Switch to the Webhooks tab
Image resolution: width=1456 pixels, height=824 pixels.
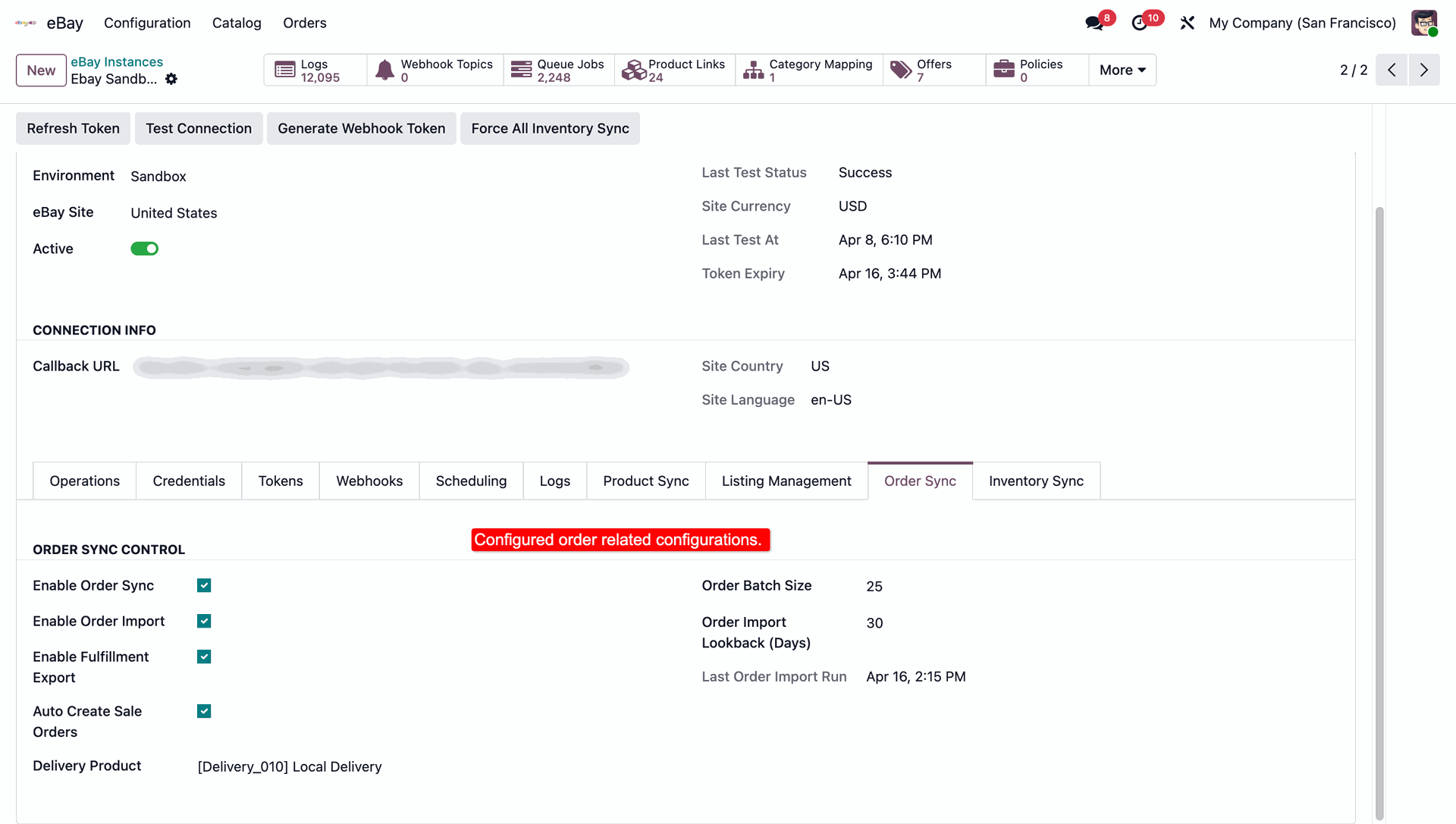[369, 481]
